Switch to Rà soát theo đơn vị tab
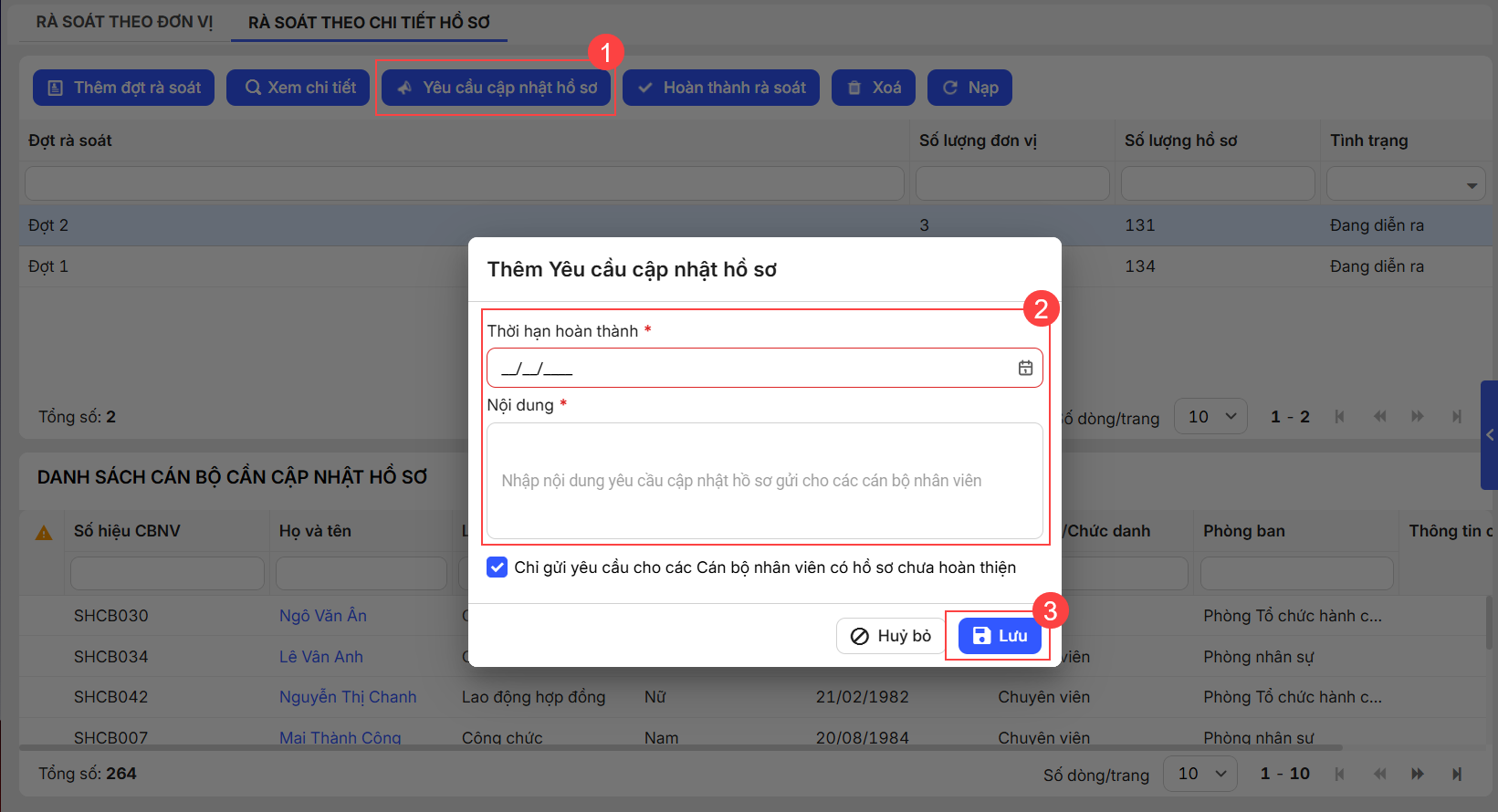 pos(124,22)
